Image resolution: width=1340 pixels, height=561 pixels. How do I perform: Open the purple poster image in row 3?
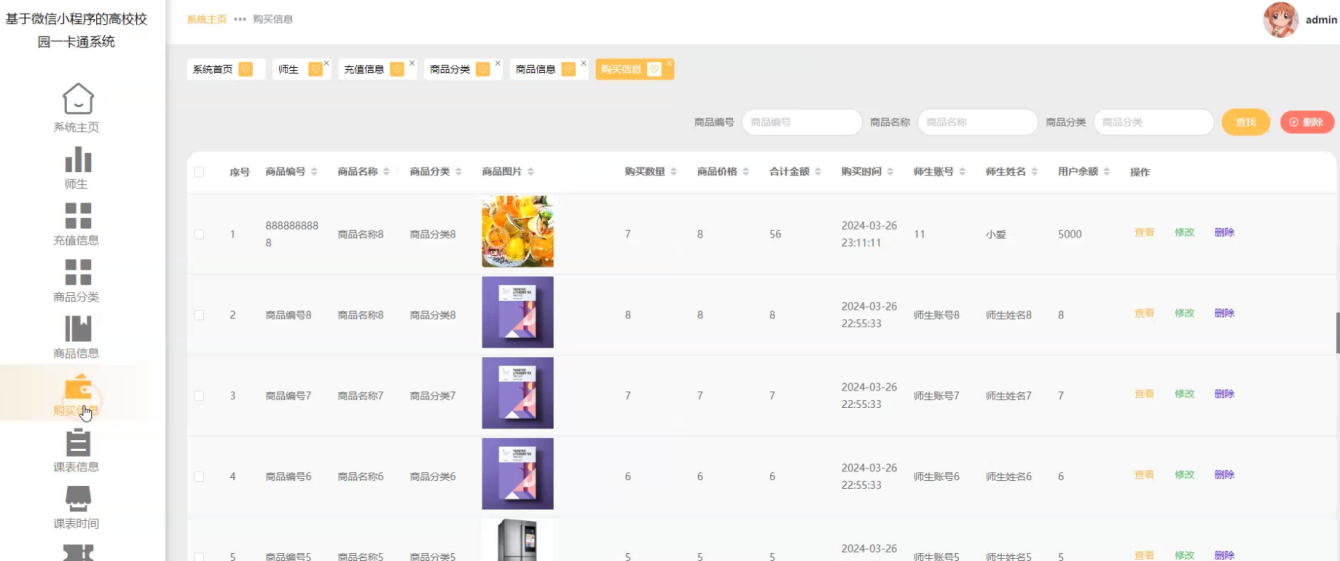[x=517, y=393]
